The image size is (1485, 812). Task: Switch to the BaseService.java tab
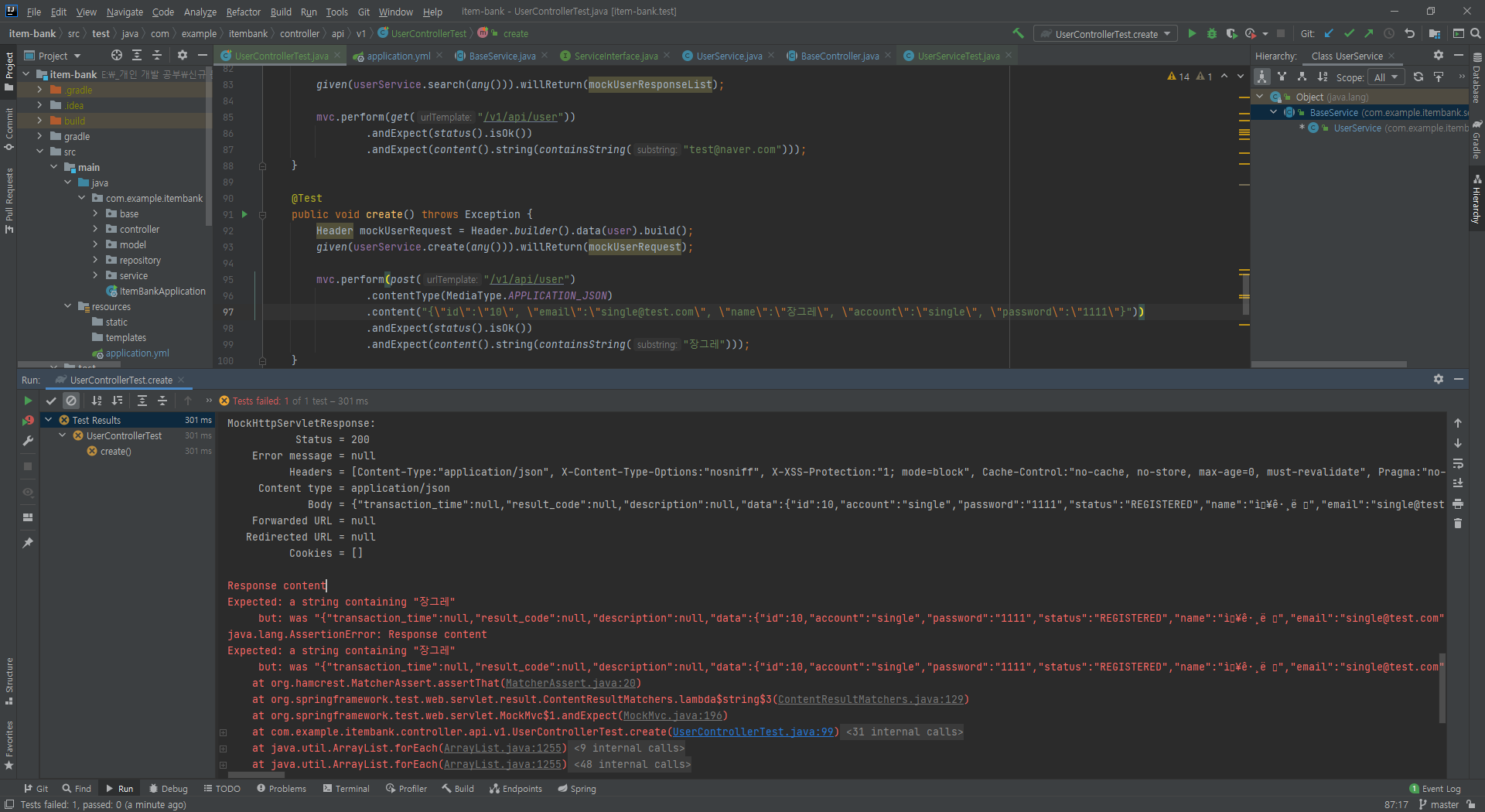501,56
